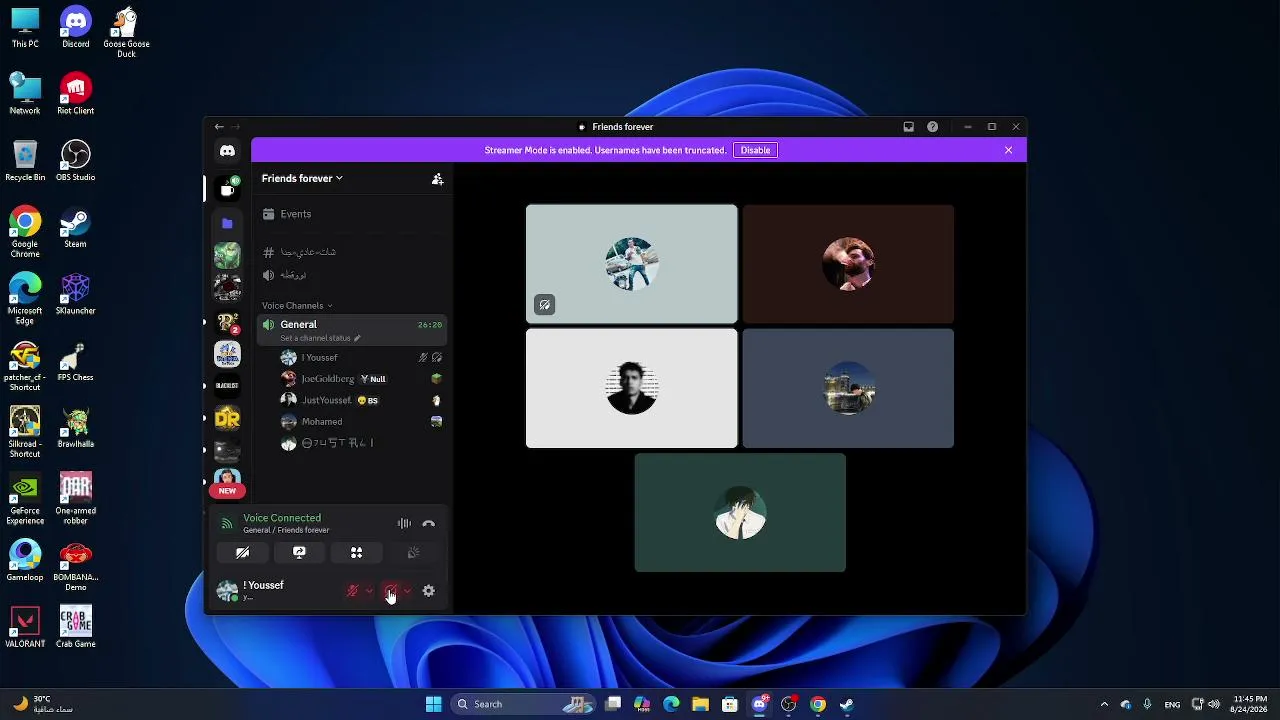Open Windows Start menu
The height and width of the screenshot is (720, 1280).
coord(433,704)
